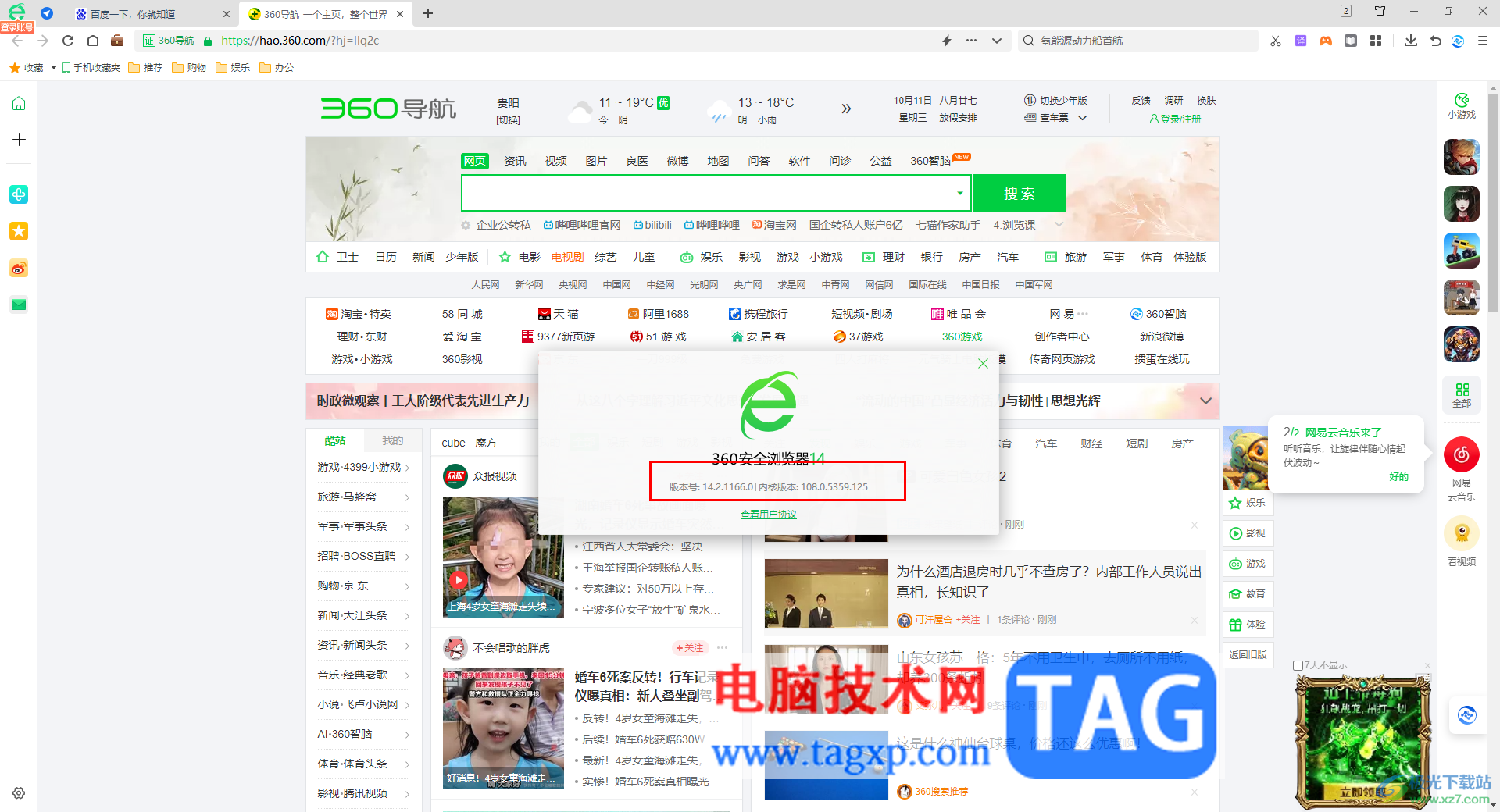Image resolution: width=1500 pixels, height=812 pixels.
Task: Select the 图片 search tab
Action: 596,161
